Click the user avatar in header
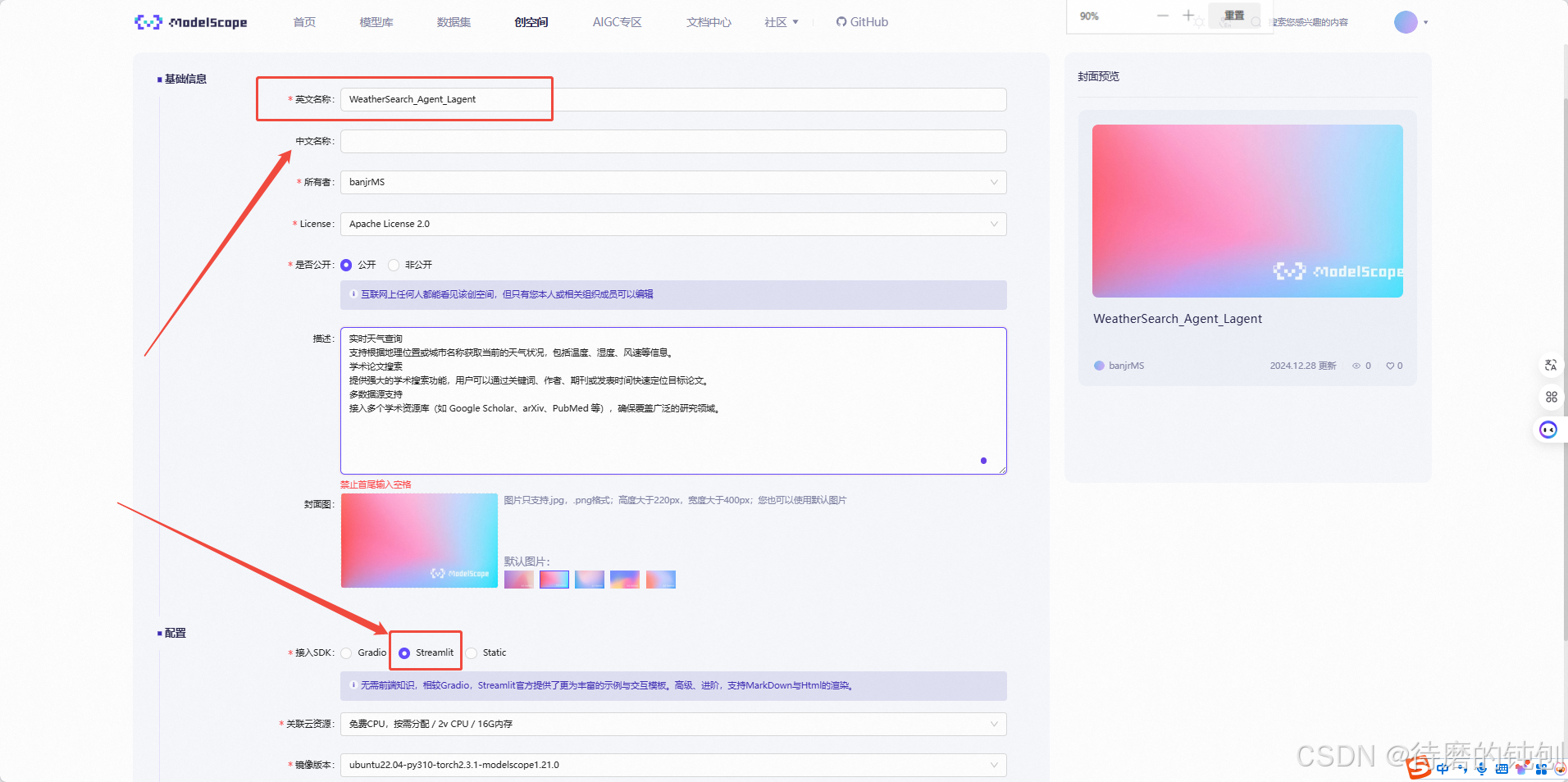Screen dimensions: 1568x782 coord(1406,22)
